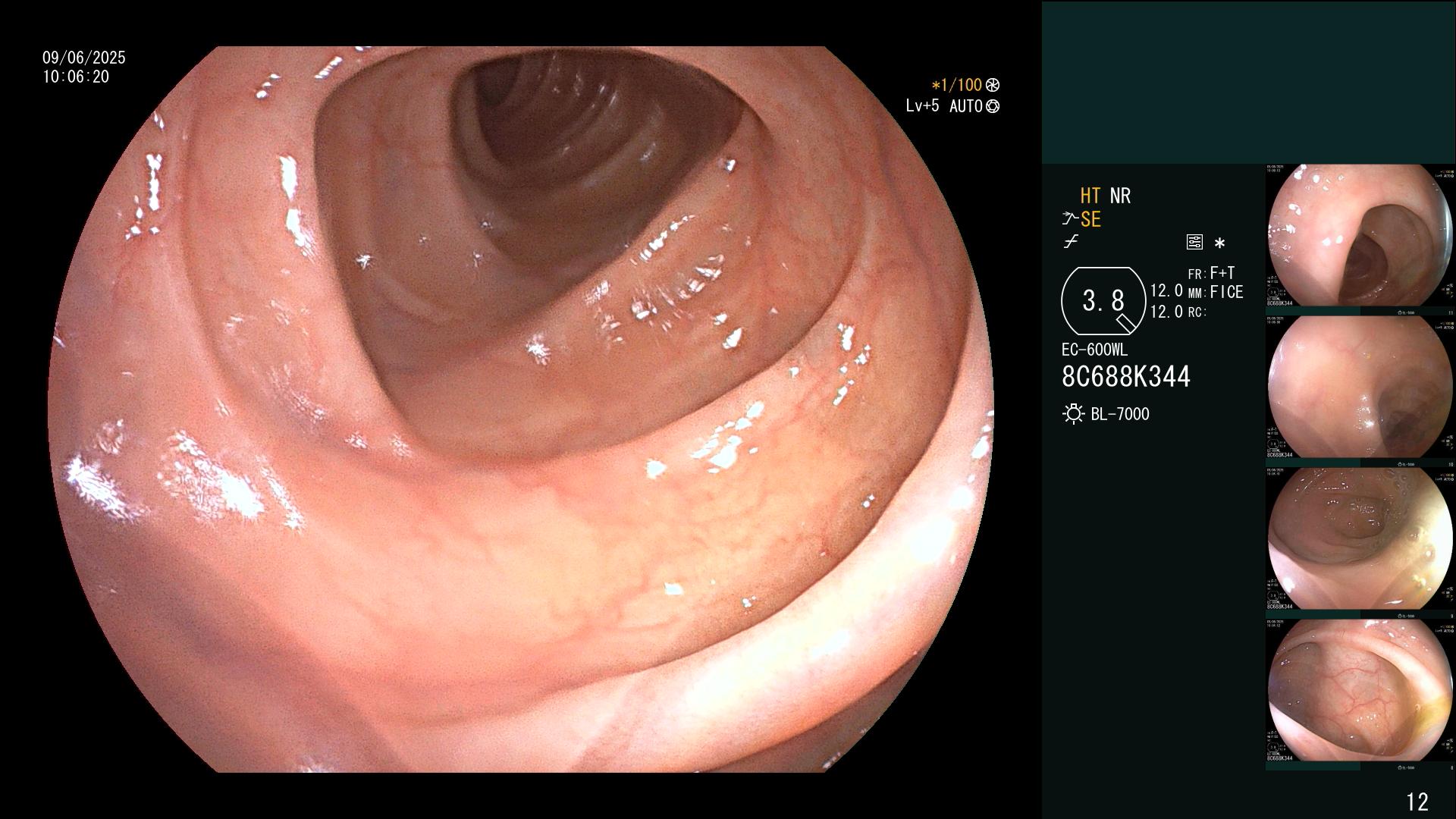Open the fourth thumbnail showing red vessels
Viewport: 1456px width, 819px height.
click(1360, 691)
